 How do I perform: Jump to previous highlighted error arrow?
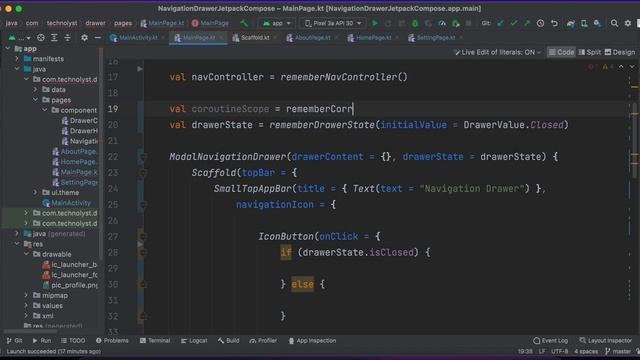pos(621,67)
